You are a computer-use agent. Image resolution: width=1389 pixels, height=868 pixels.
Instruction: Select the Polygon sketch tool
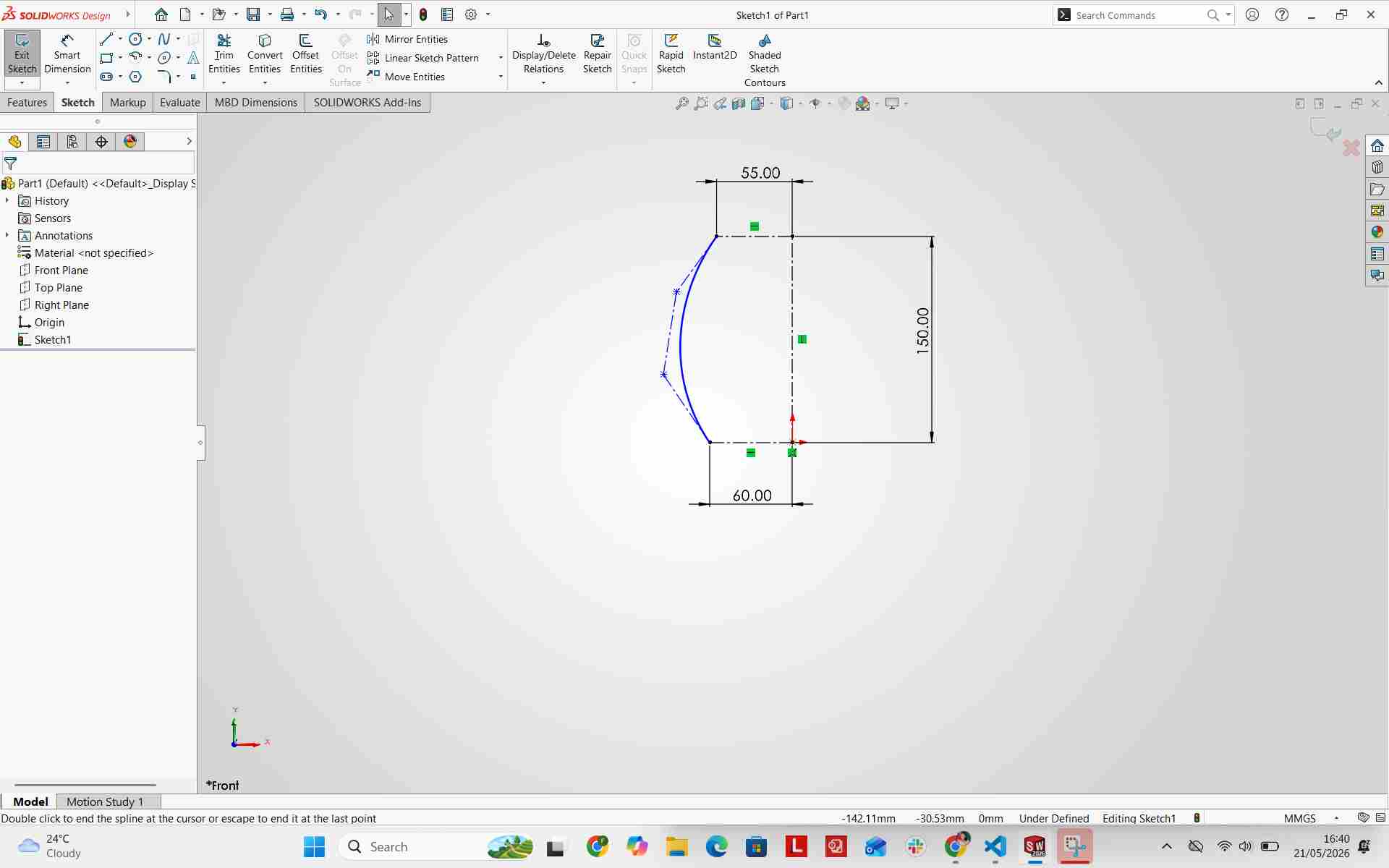point(135,77)
